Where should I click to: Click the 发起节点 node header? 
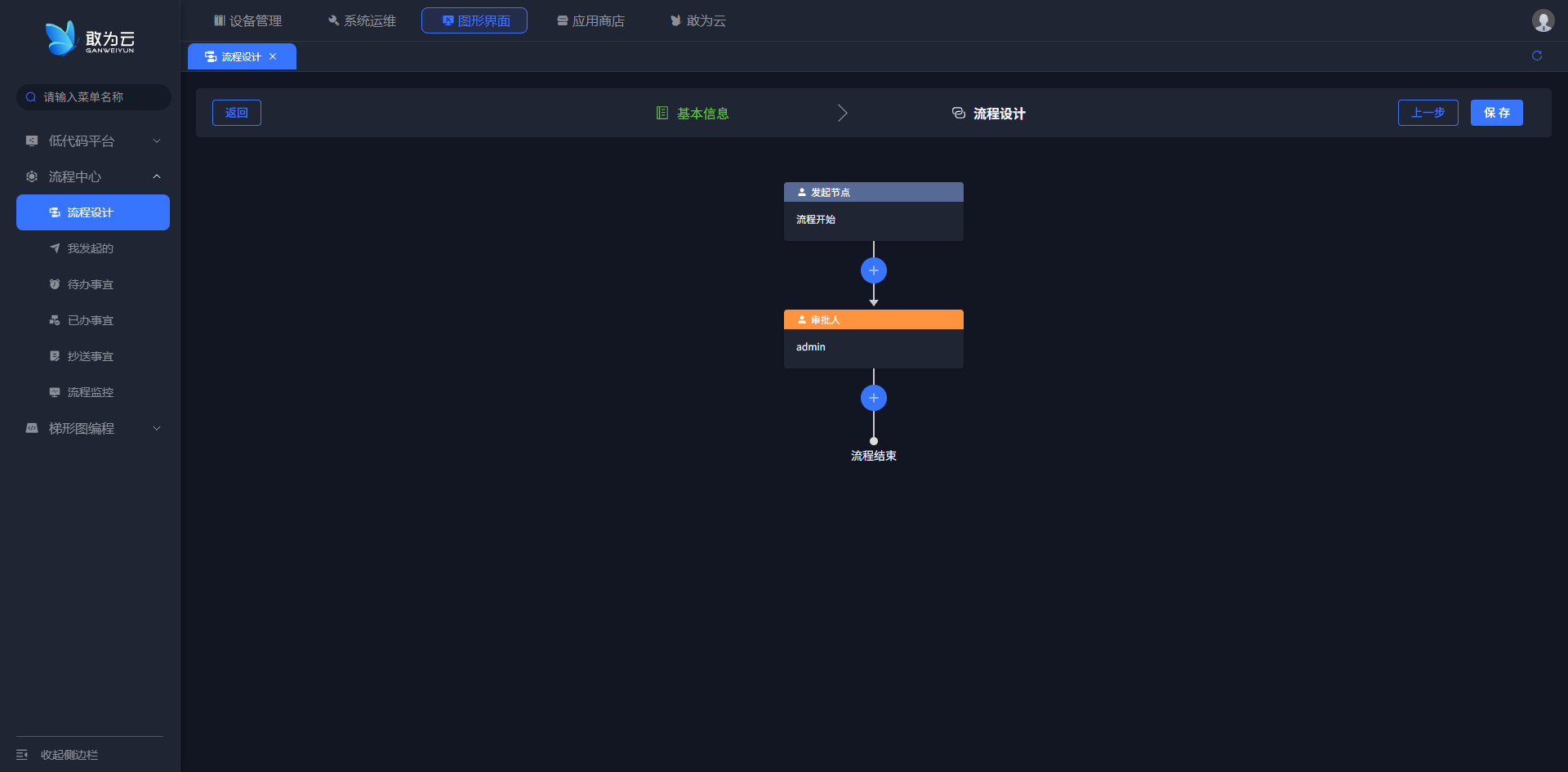[x=874, y=192]
